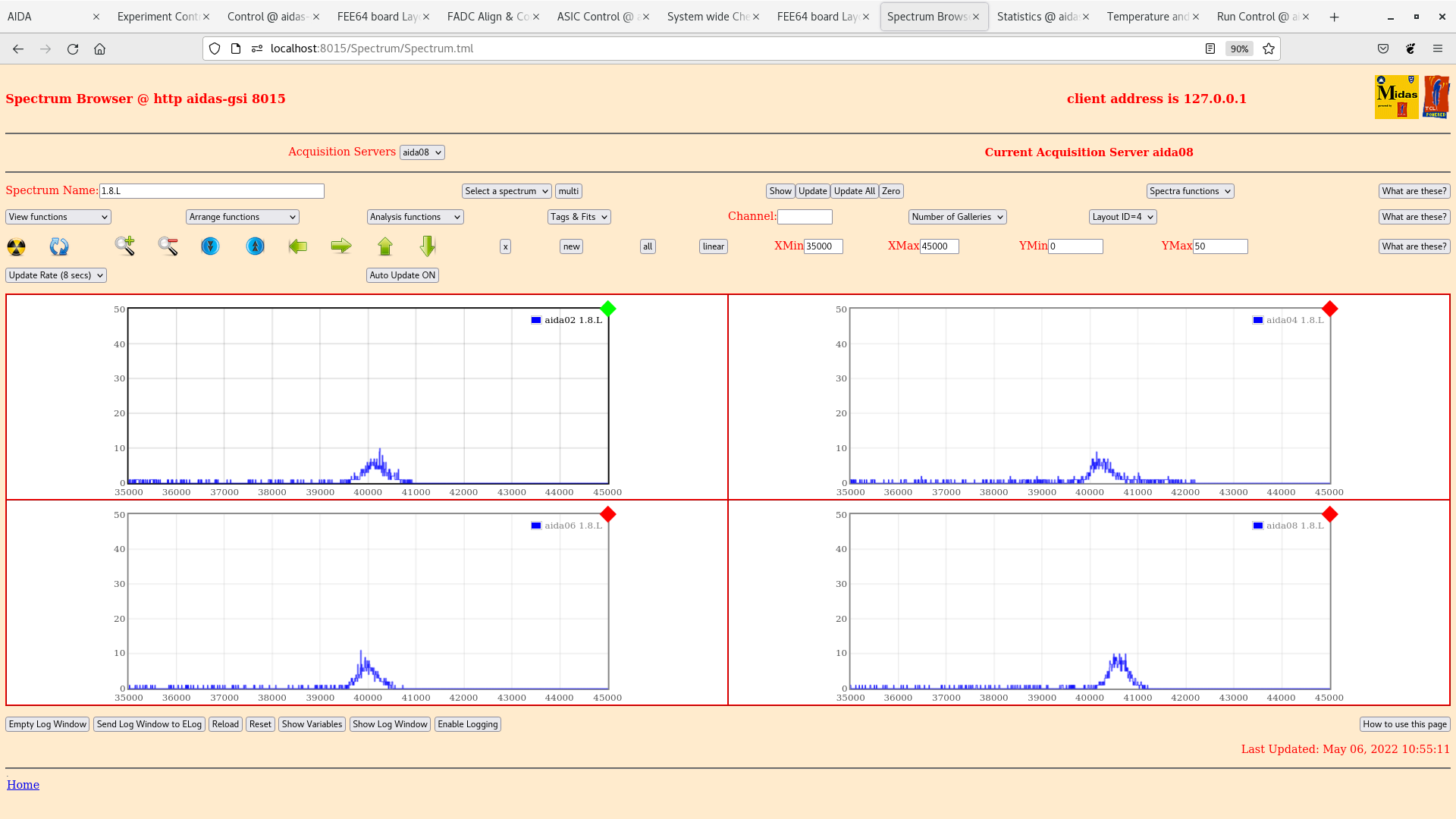Click the blue aida04 legend swatch
This screenshot has width=1456, height=819.
1258,320
